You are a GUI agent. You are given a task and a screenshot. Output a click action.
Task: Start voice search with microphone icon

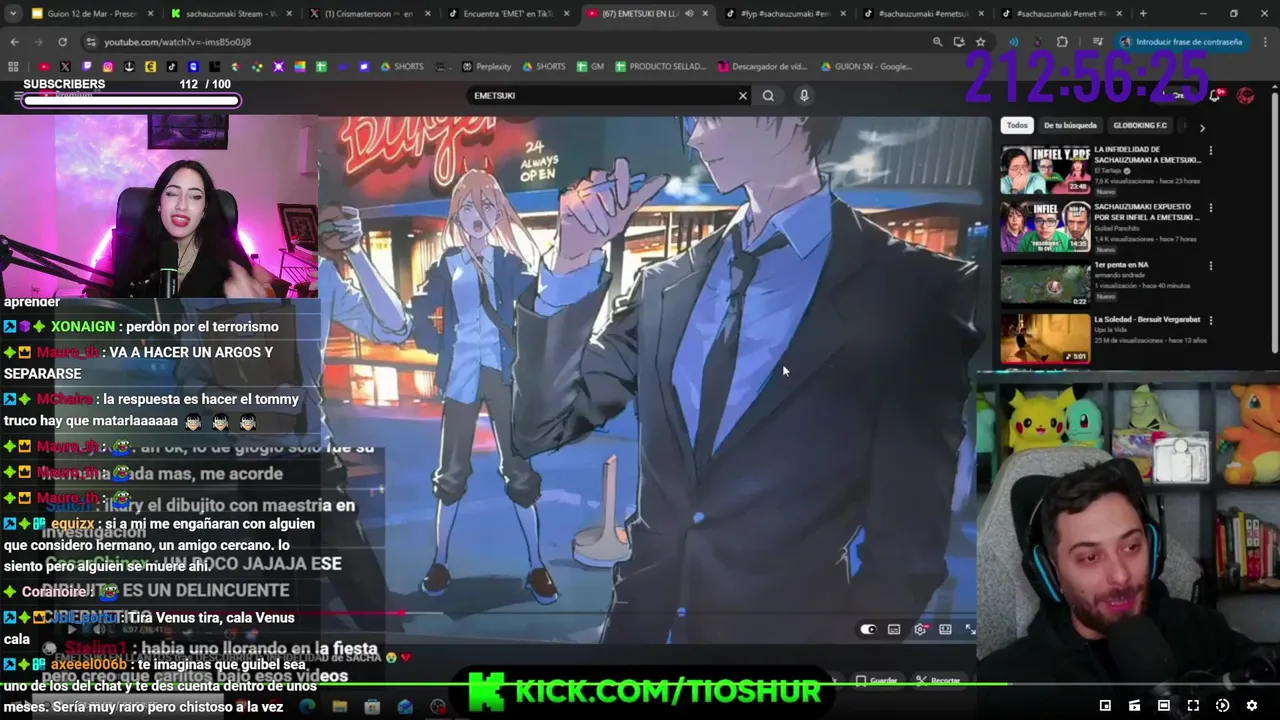coord(804,96)
